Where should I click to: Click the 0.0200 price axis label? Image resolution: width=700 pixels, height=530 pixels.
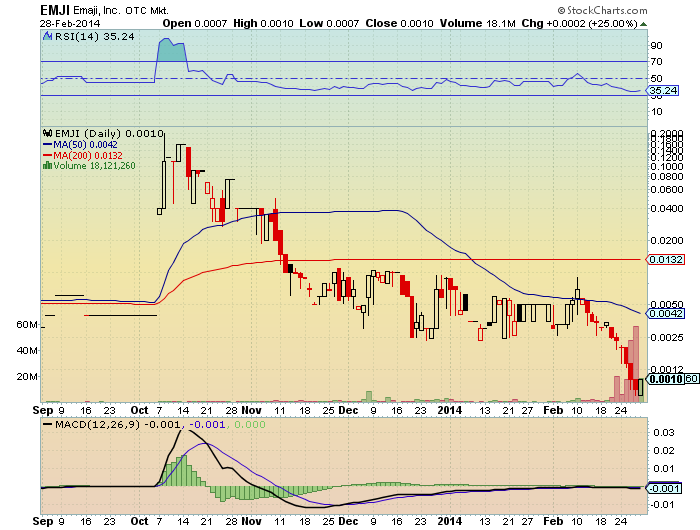[x=667, y=241]
